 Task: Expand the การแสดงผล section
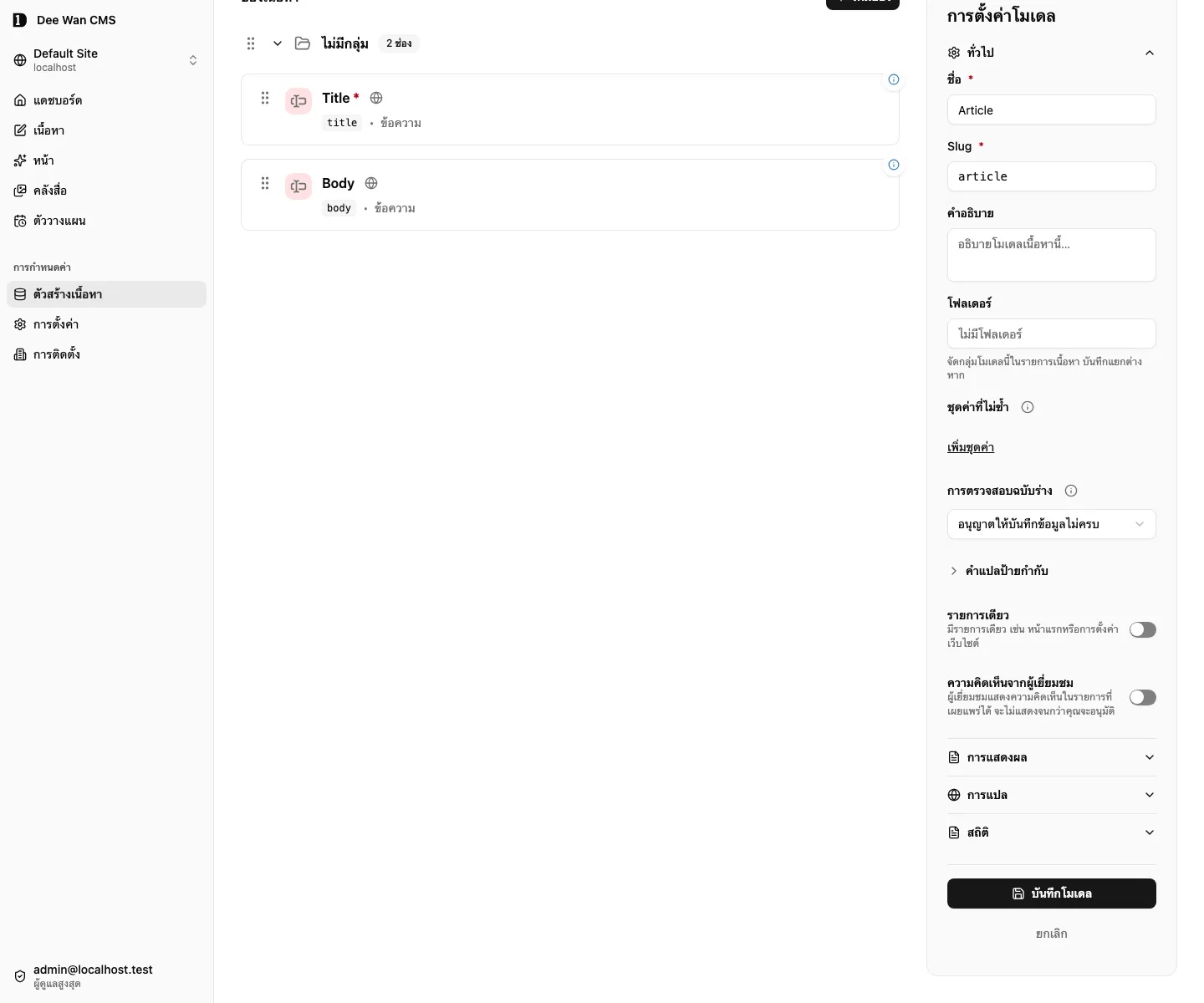1052,757
